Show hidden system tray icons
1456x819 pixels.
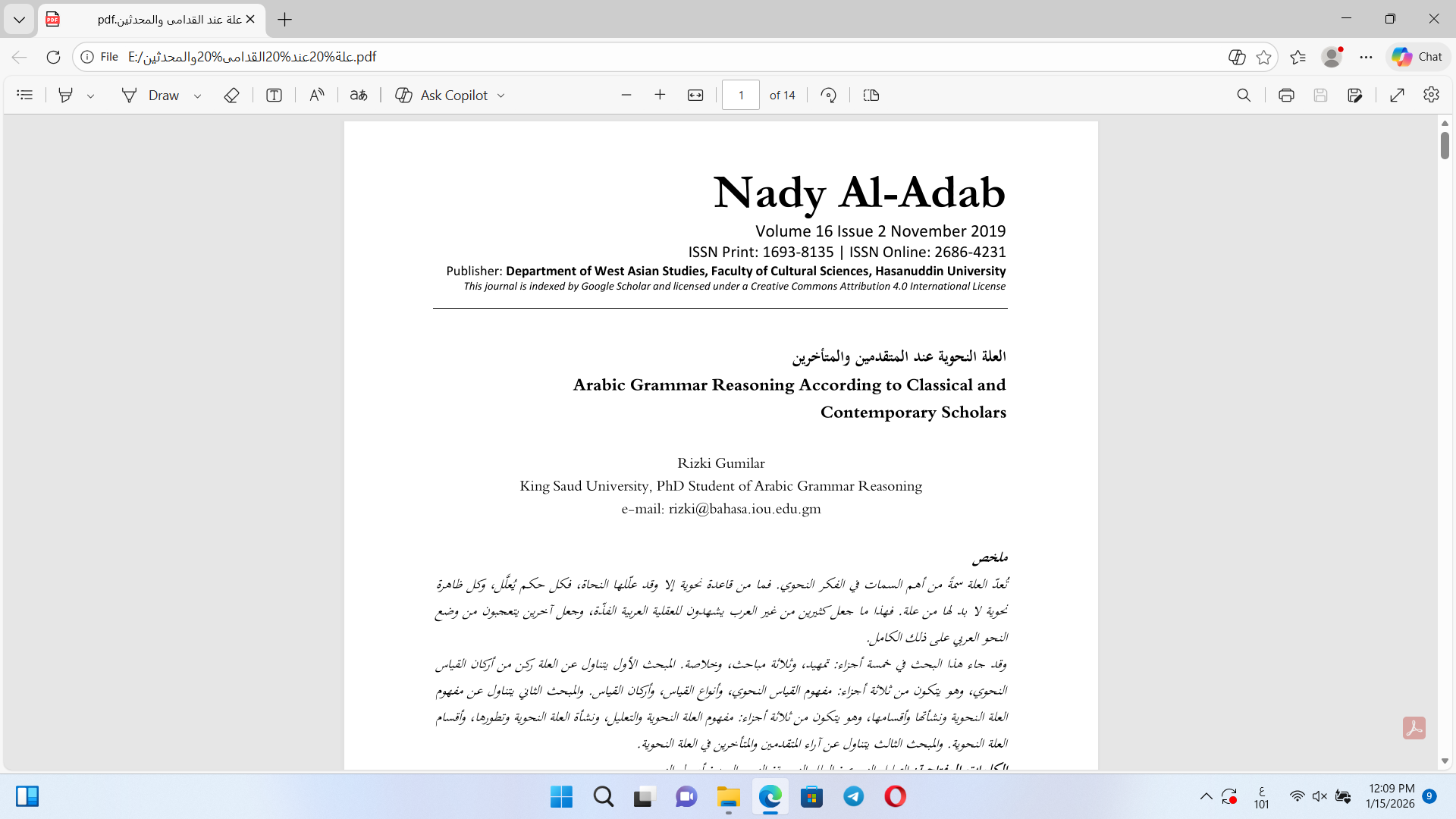point(1206,796)
